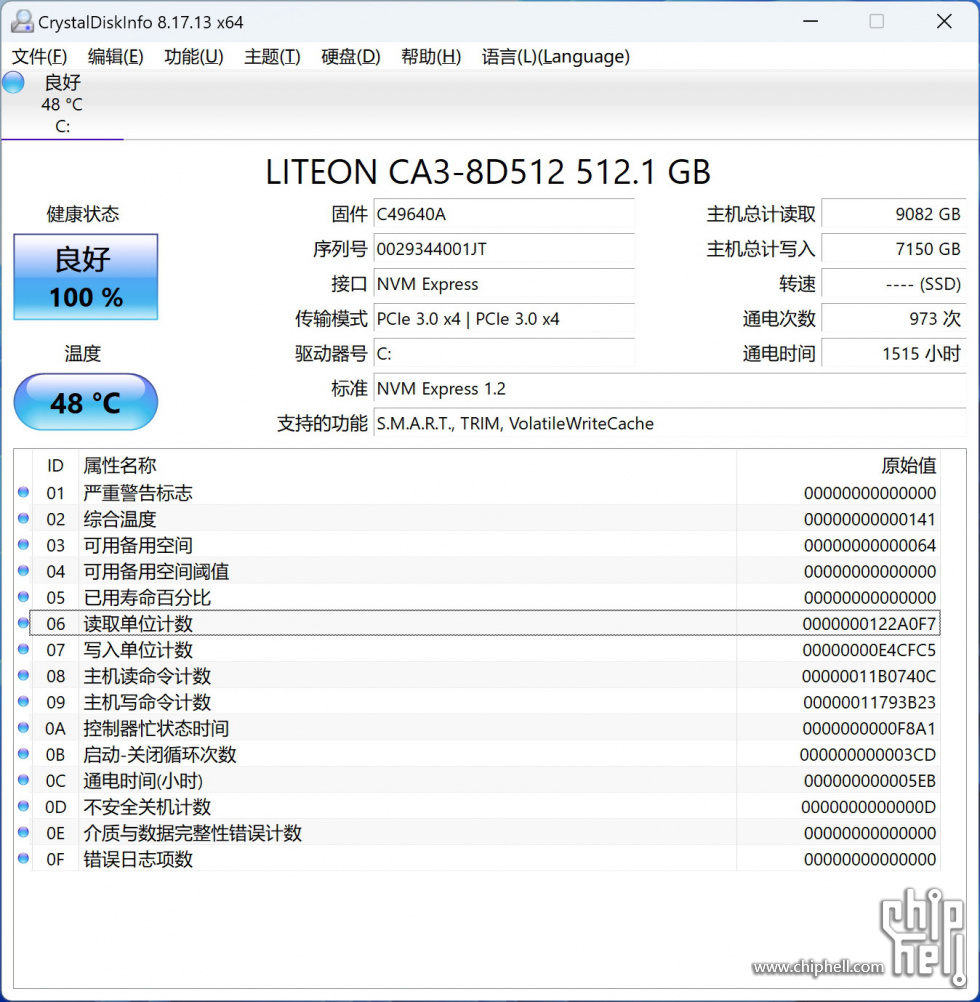
Task: Open the 语言(L)(Language) menu
Action: click(x=556, y=57)
